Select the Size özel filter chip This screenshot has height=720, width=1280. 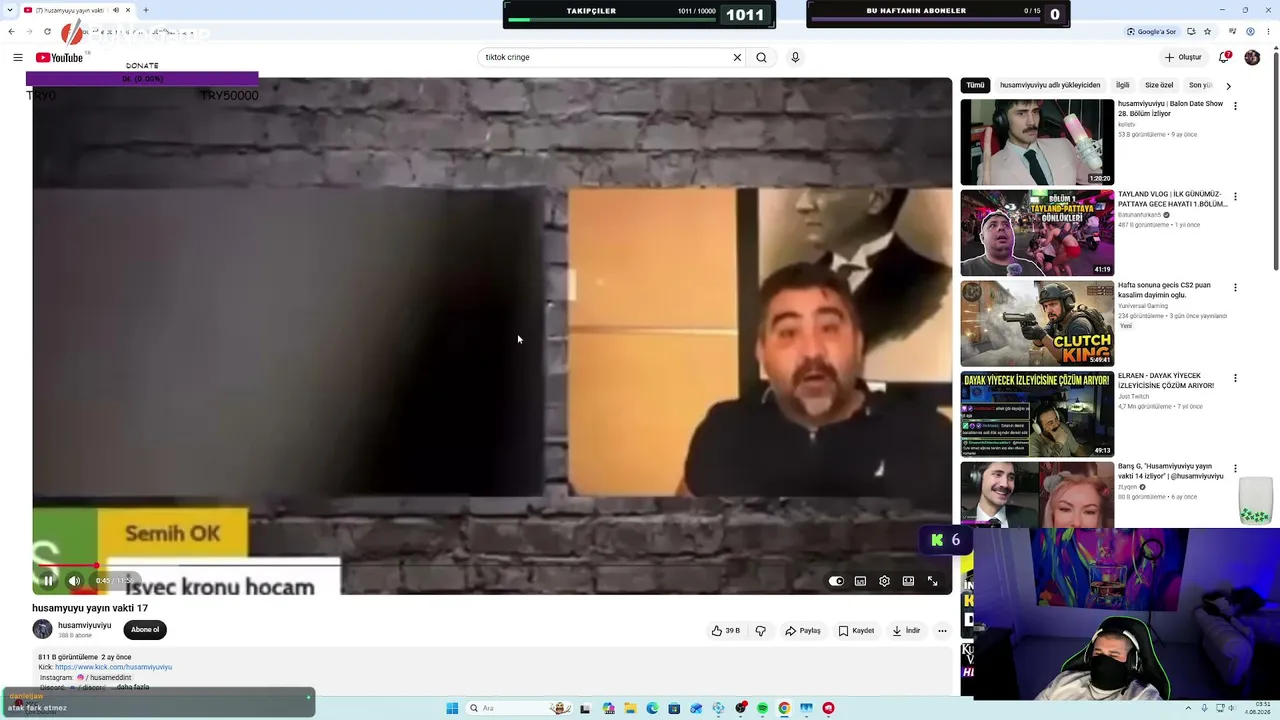point(1159,85)
